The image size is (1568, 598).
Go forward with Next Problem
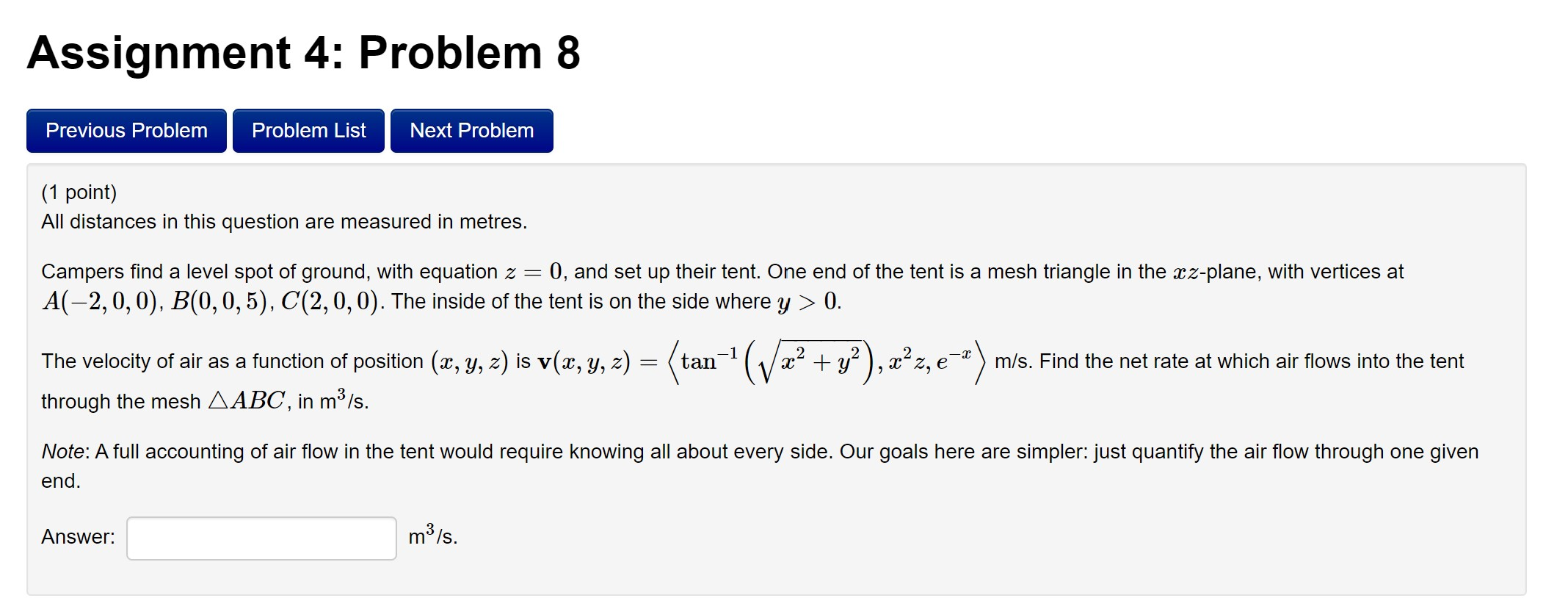coord(471,130)
